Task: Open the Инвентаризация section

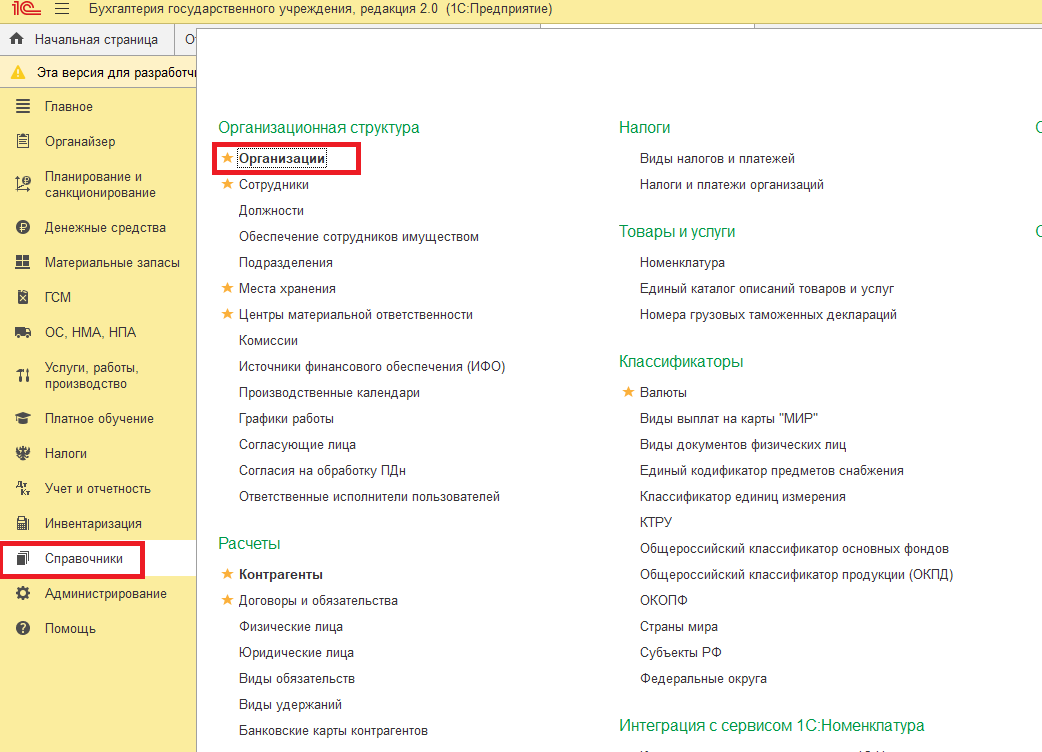Action: pyautogui.click(x=93, y=523)
